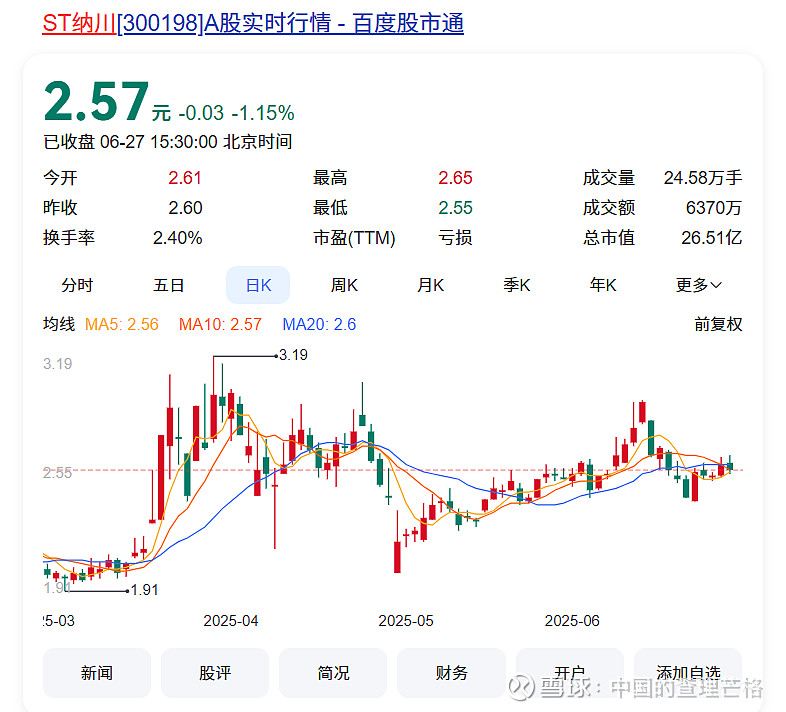The height and width of the screenshot is (712, 786).
Task: Switch to the 分时 chart tab
Action: (77, 285)
